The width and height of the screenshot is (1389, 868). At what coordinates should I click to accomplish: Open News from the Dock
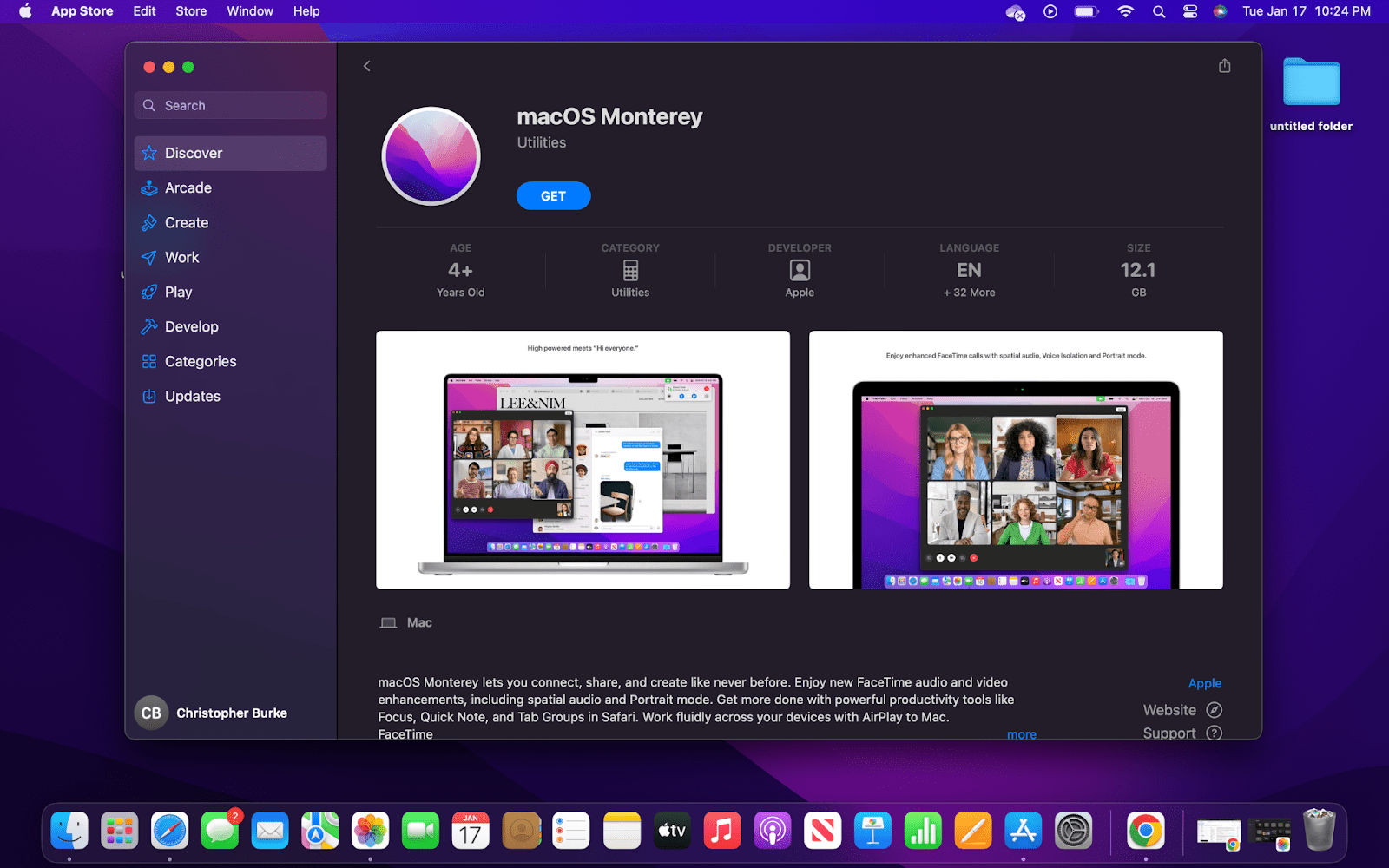coord(822,832)
